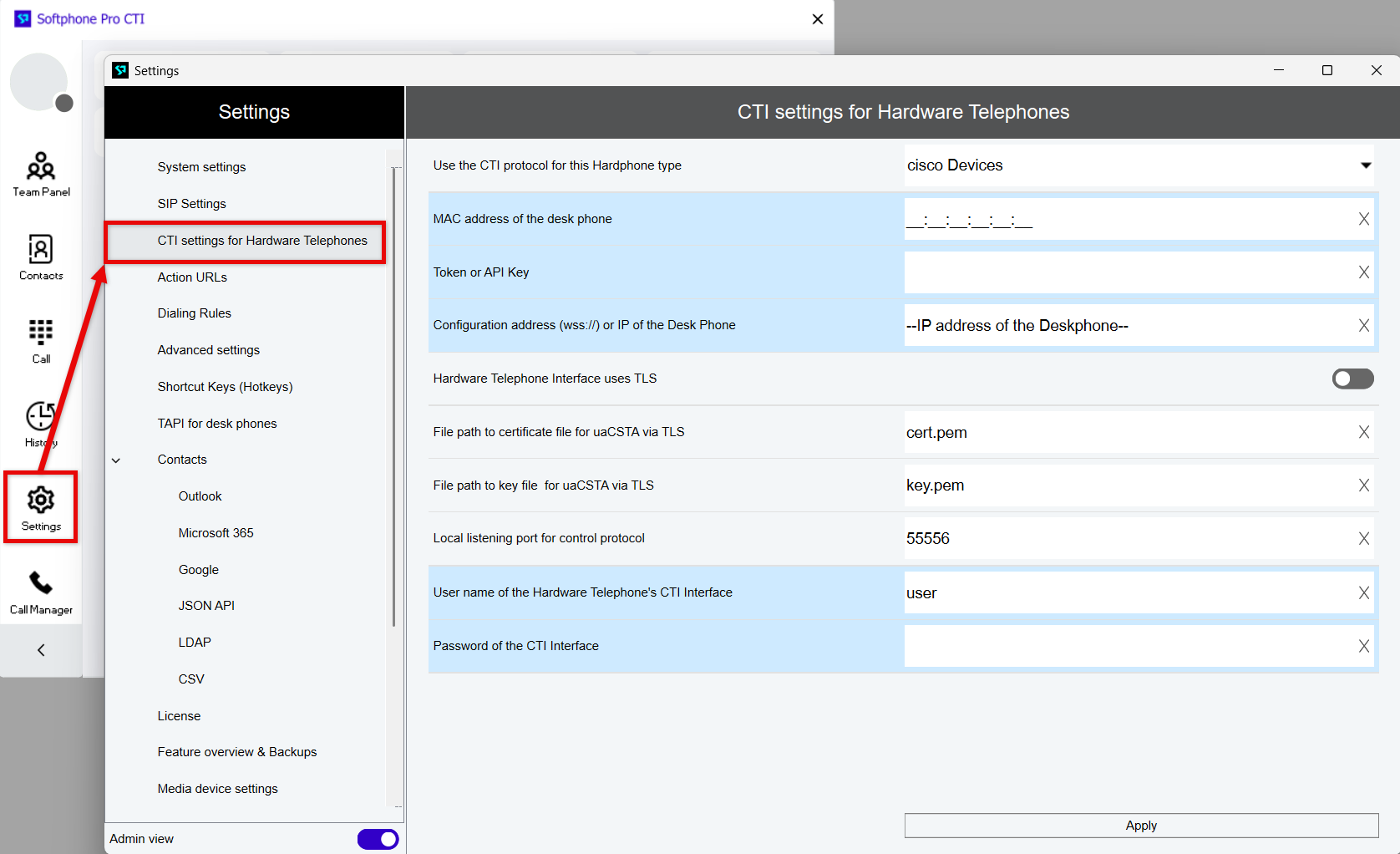Clear the certificate file path field
The width and height of the screenshot is (1400, 854).
click(x=1363, y=432)
